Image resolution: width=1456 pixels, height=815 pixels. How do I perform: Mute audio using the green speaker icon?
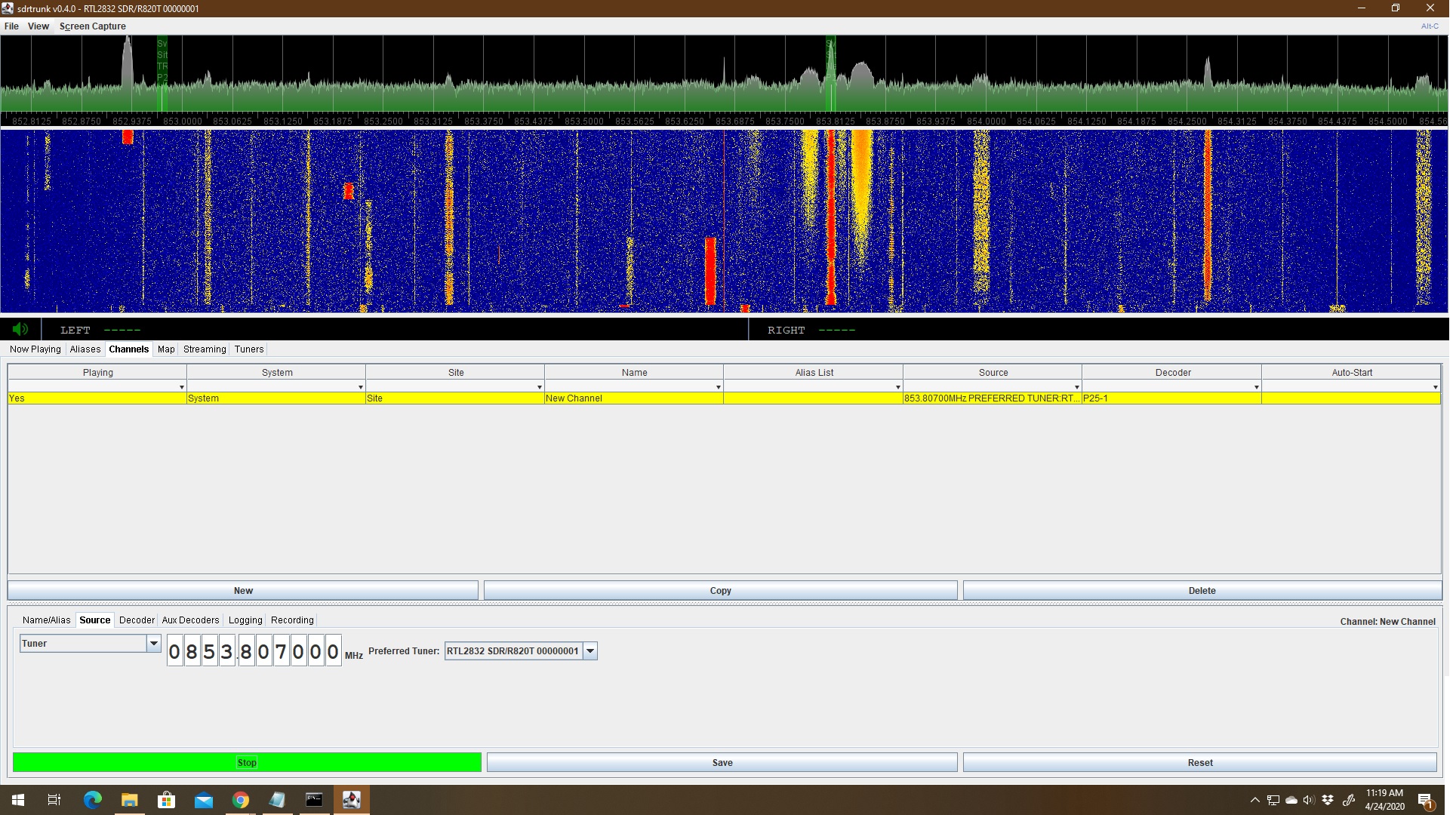[x=20, y=329]
